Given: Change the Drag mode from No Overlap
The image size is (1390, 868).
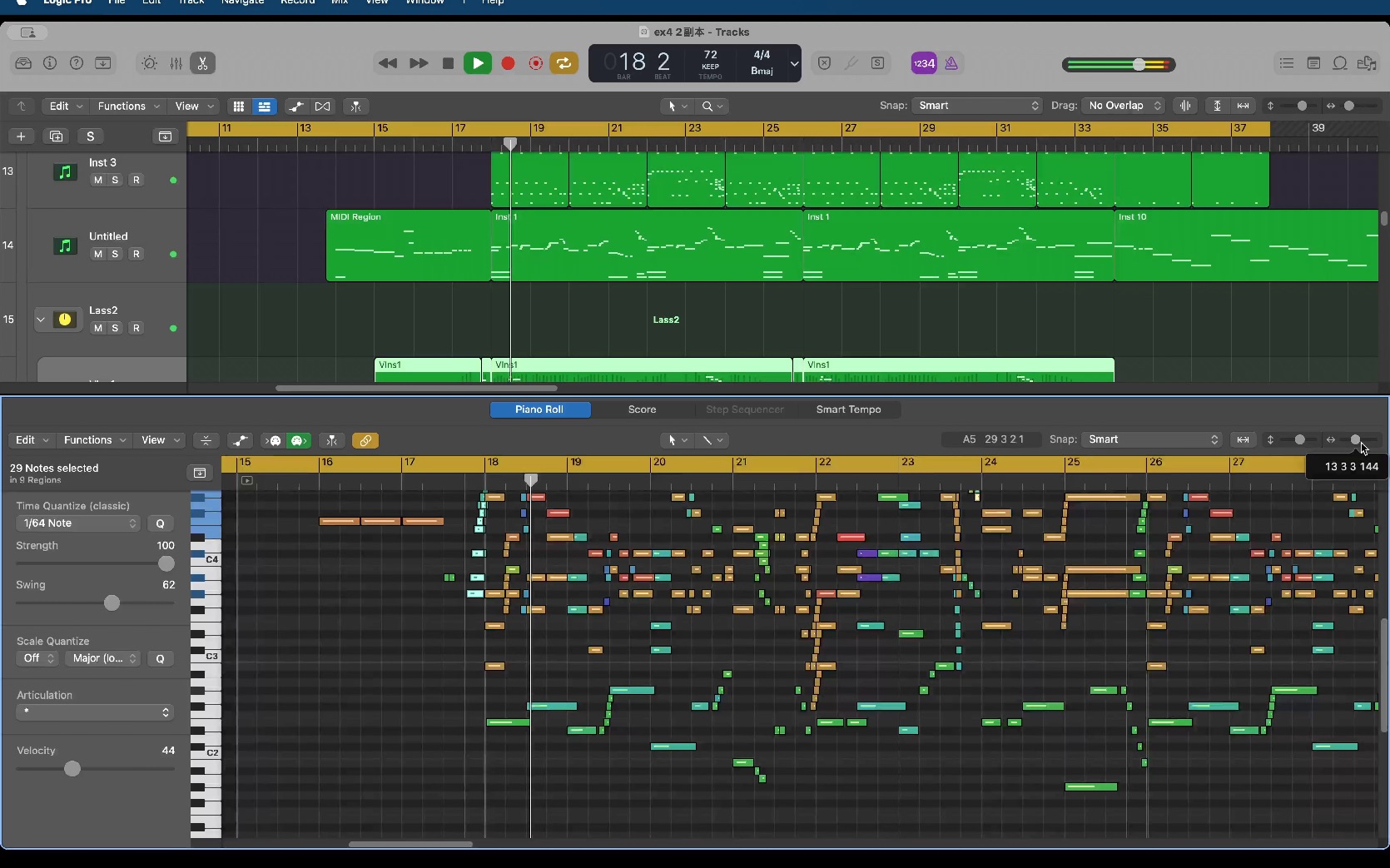Looking at the screenshot, I should 1124,106.
